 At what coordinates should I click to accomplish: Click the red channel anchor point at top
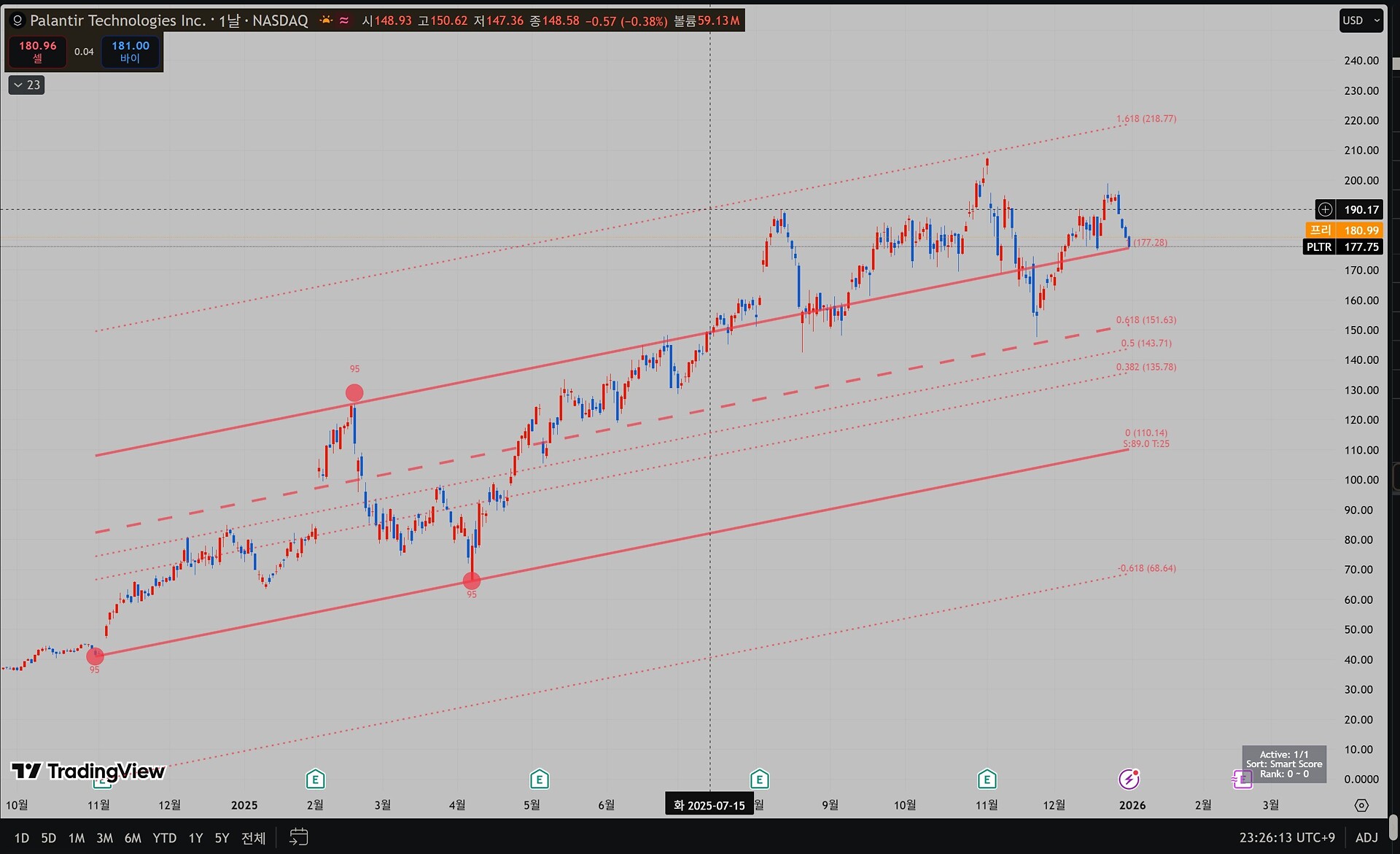pyautogui.click(x=354, y=393)
